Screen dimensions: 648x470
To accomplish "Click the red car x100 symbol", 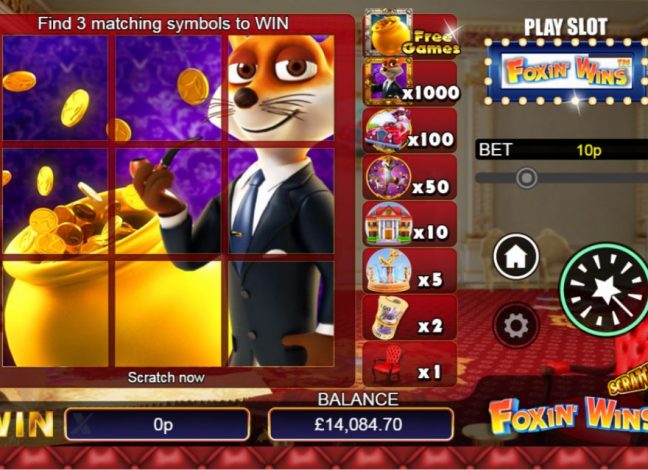I will tap(387, 130).
